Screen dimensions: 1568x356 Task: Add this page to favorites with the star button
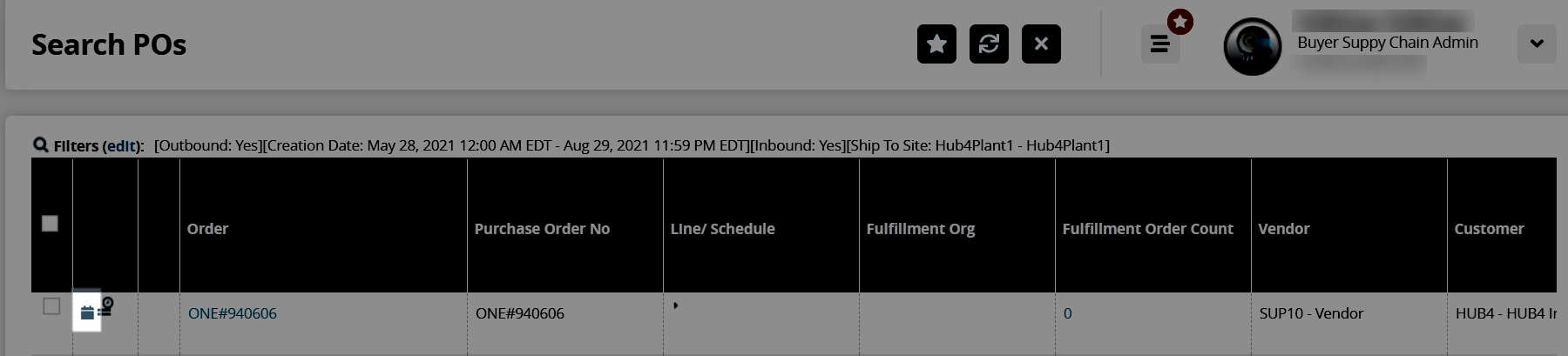(936, 44)
